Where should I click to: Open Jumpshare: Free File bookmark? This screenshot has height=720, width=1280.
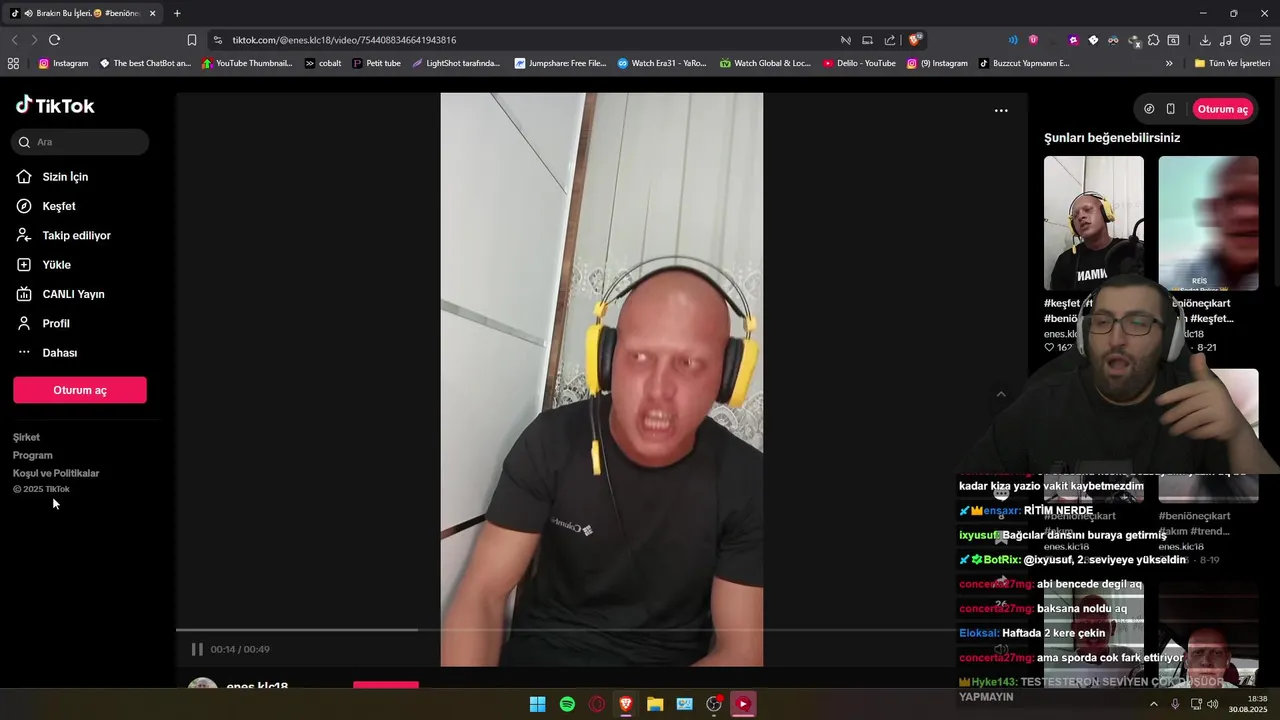coord(560,63)
